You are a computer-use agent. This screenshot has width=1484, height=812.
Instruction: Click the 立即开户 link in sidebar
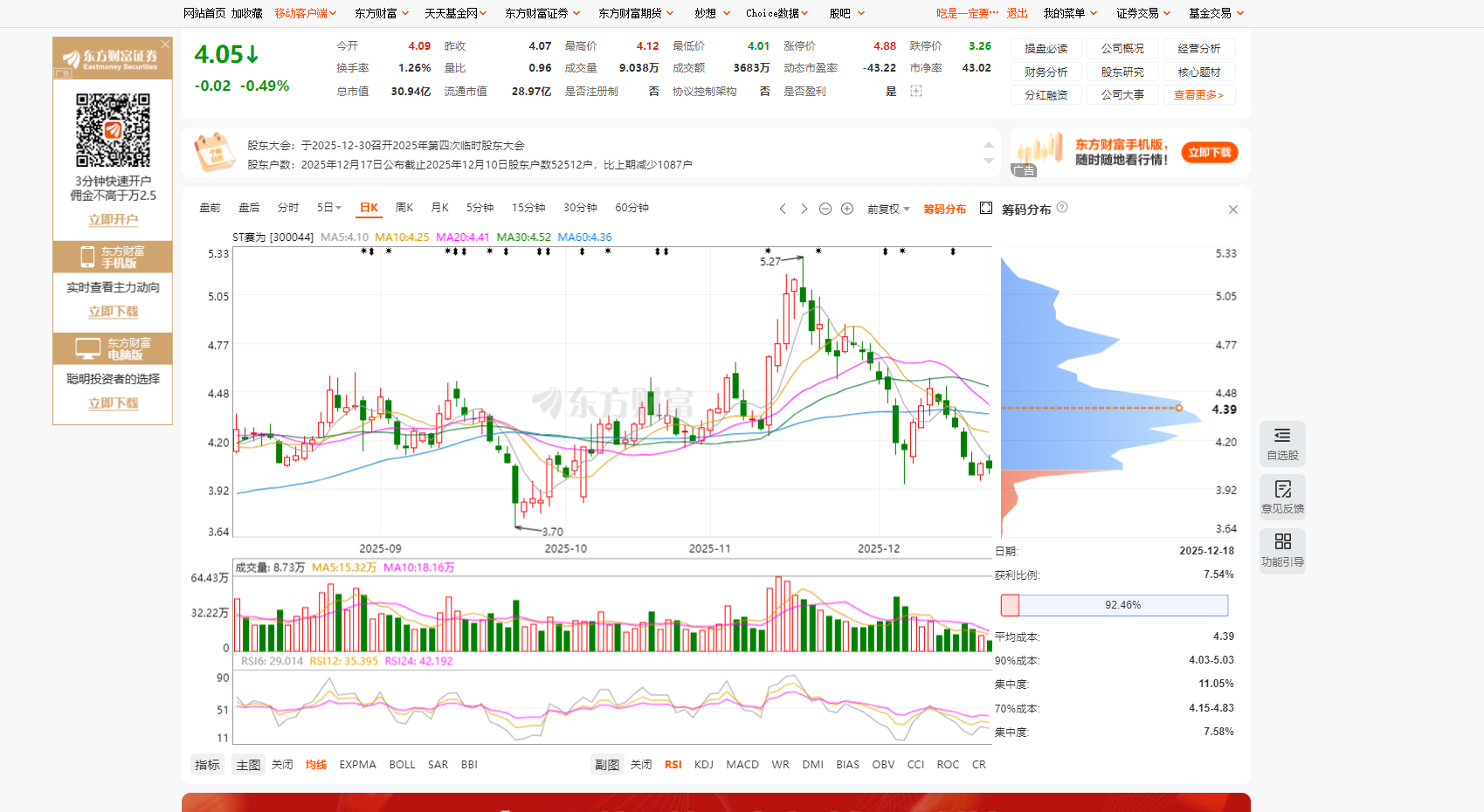point(113,220)
